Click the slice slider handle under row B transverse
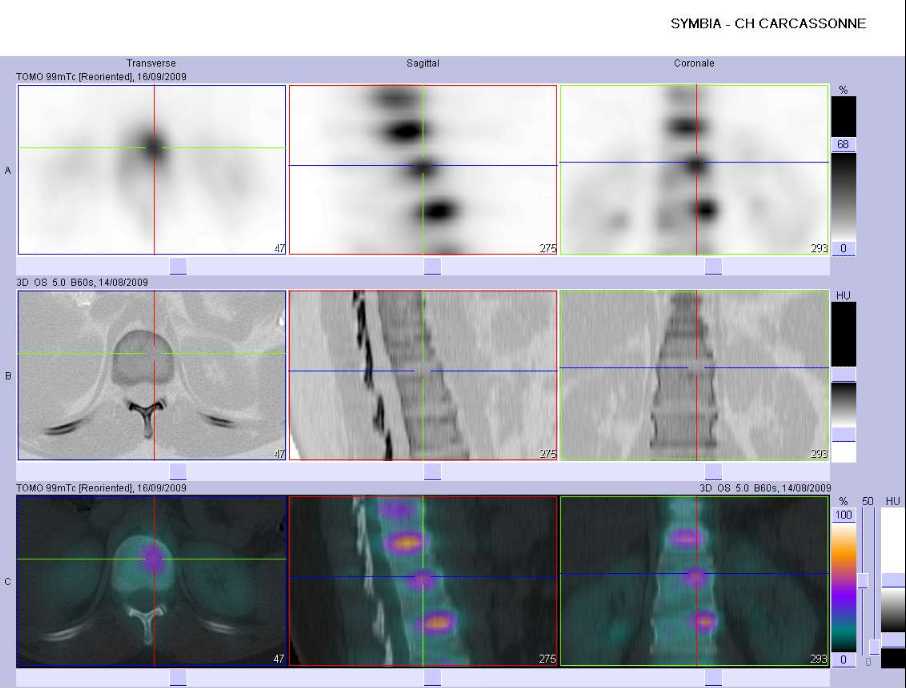Viewport: 906px width, 688px height. coord(178,471)
